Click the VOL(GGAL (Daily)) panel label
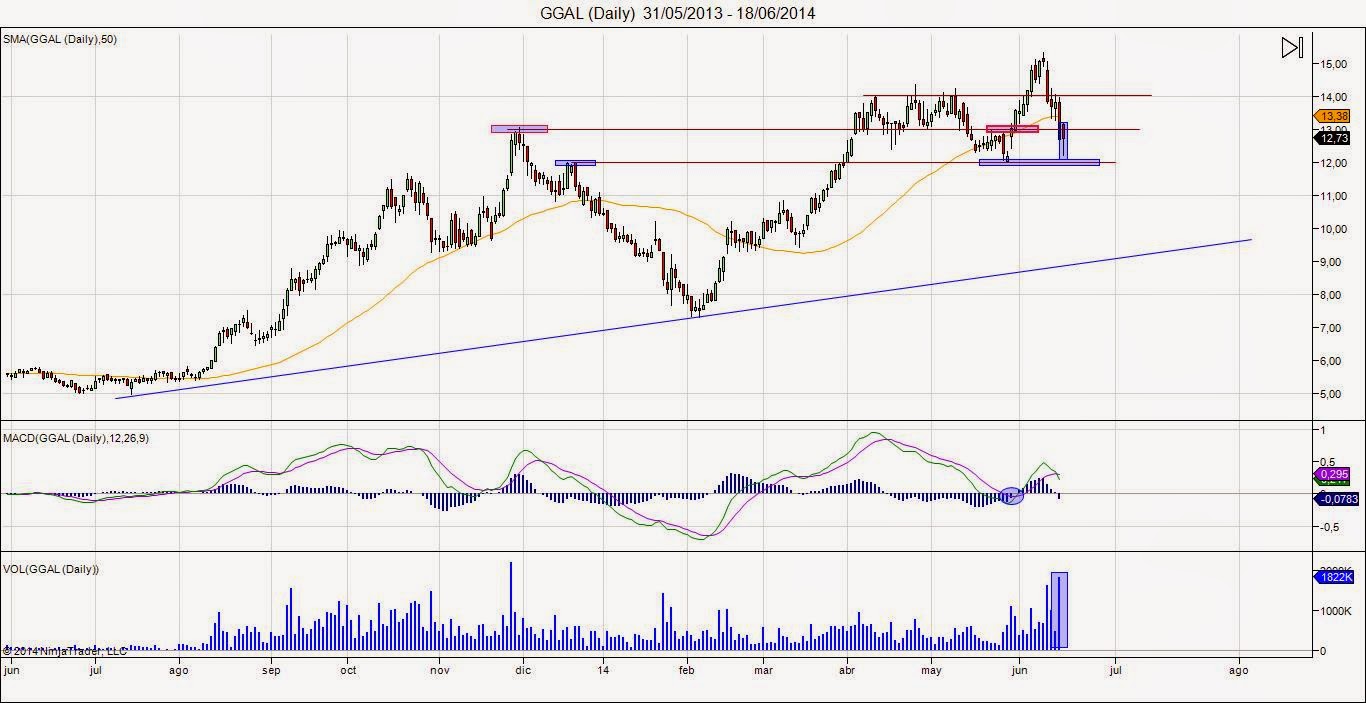The image size is (1366, 703). click(x=53, y=569)
